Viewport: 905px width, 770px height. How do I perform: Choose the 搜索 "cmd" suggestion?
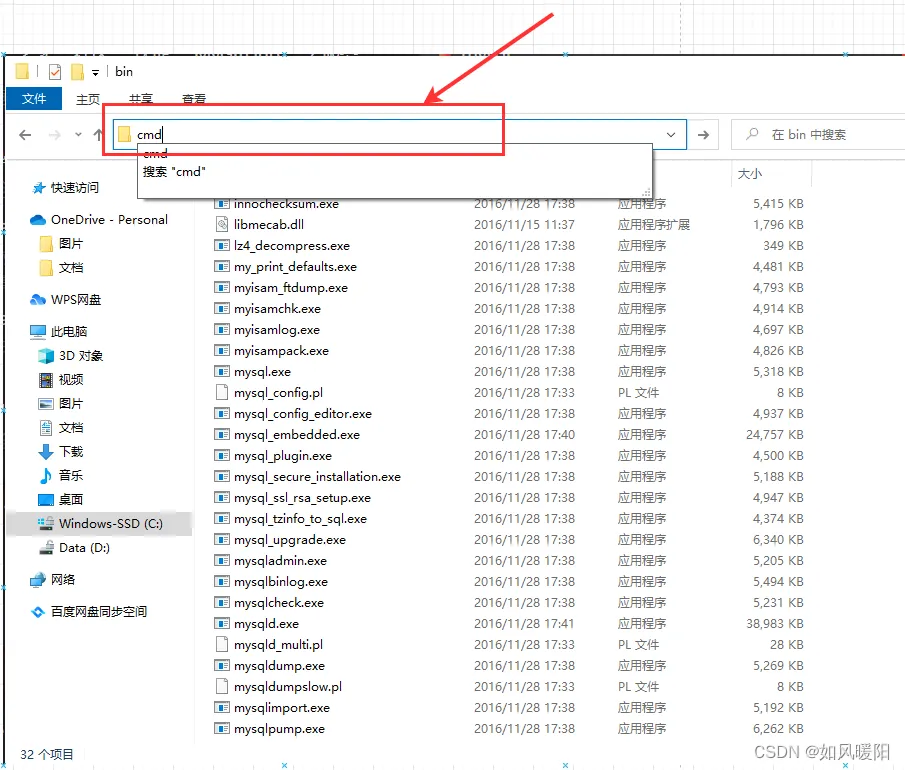tap(174, 172)
